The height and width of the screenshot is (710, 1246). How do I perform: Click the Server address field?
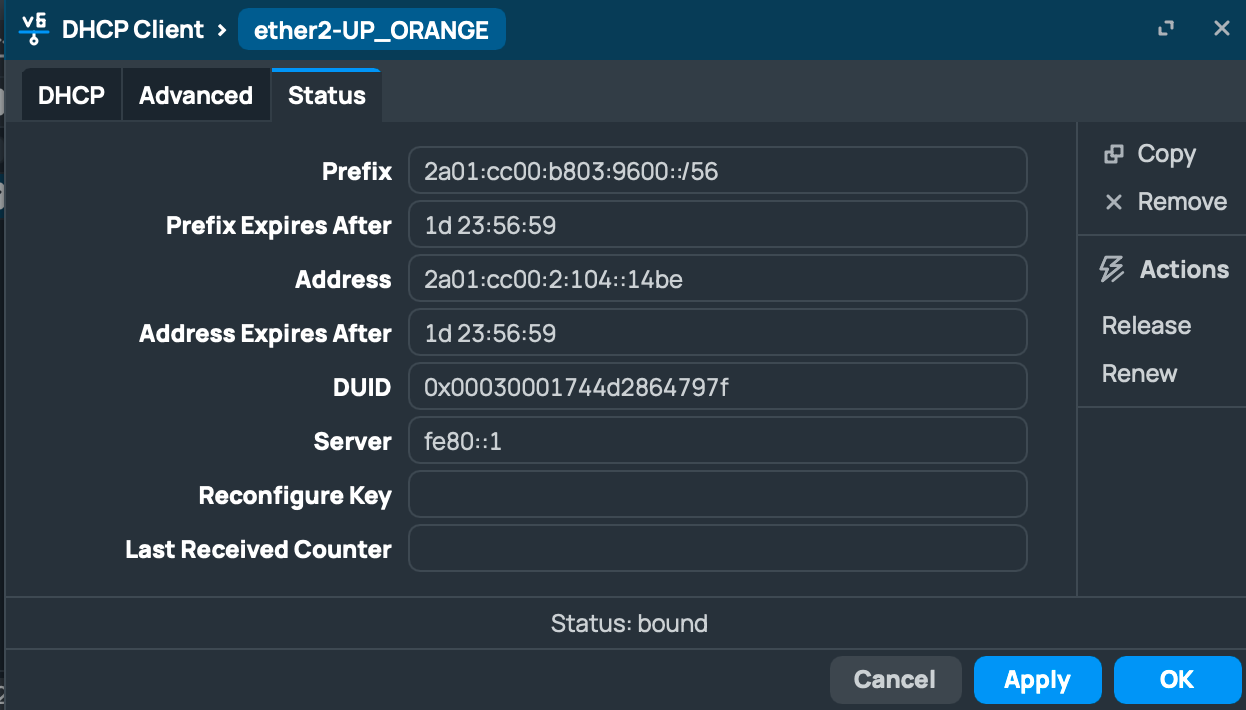tap(717, 441)
